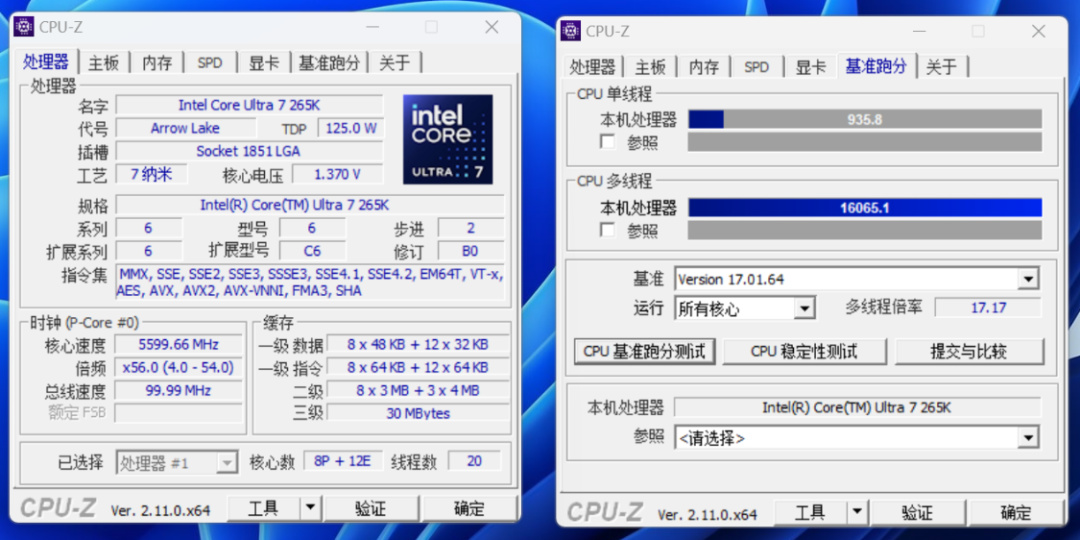Close the right CPU-Z window
This screenshot has height=540, width=1080.
click(x=1038, y=30)
